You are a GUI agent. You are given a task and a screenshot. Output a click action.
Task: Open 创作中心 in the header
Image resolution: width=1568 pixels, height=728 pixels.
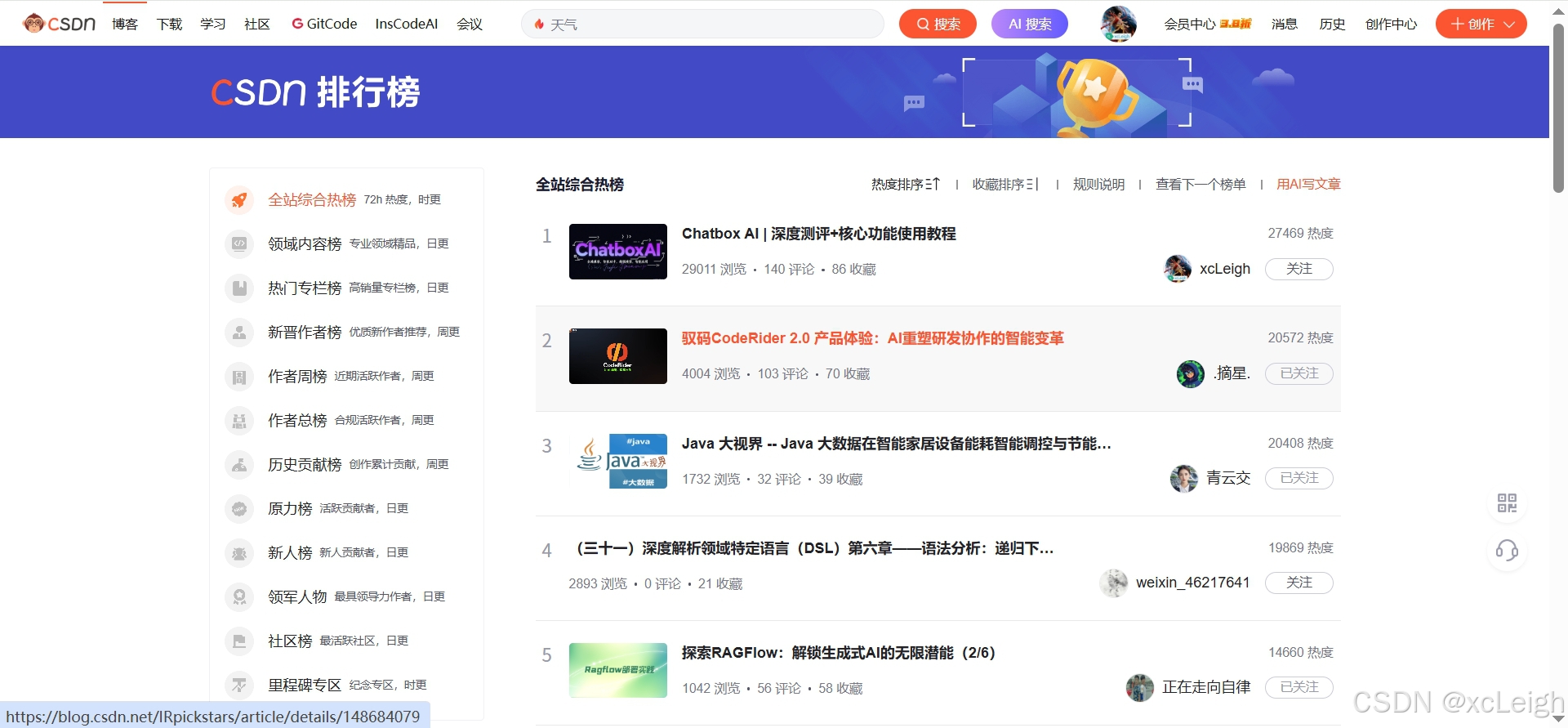(x=1392, y=25)
